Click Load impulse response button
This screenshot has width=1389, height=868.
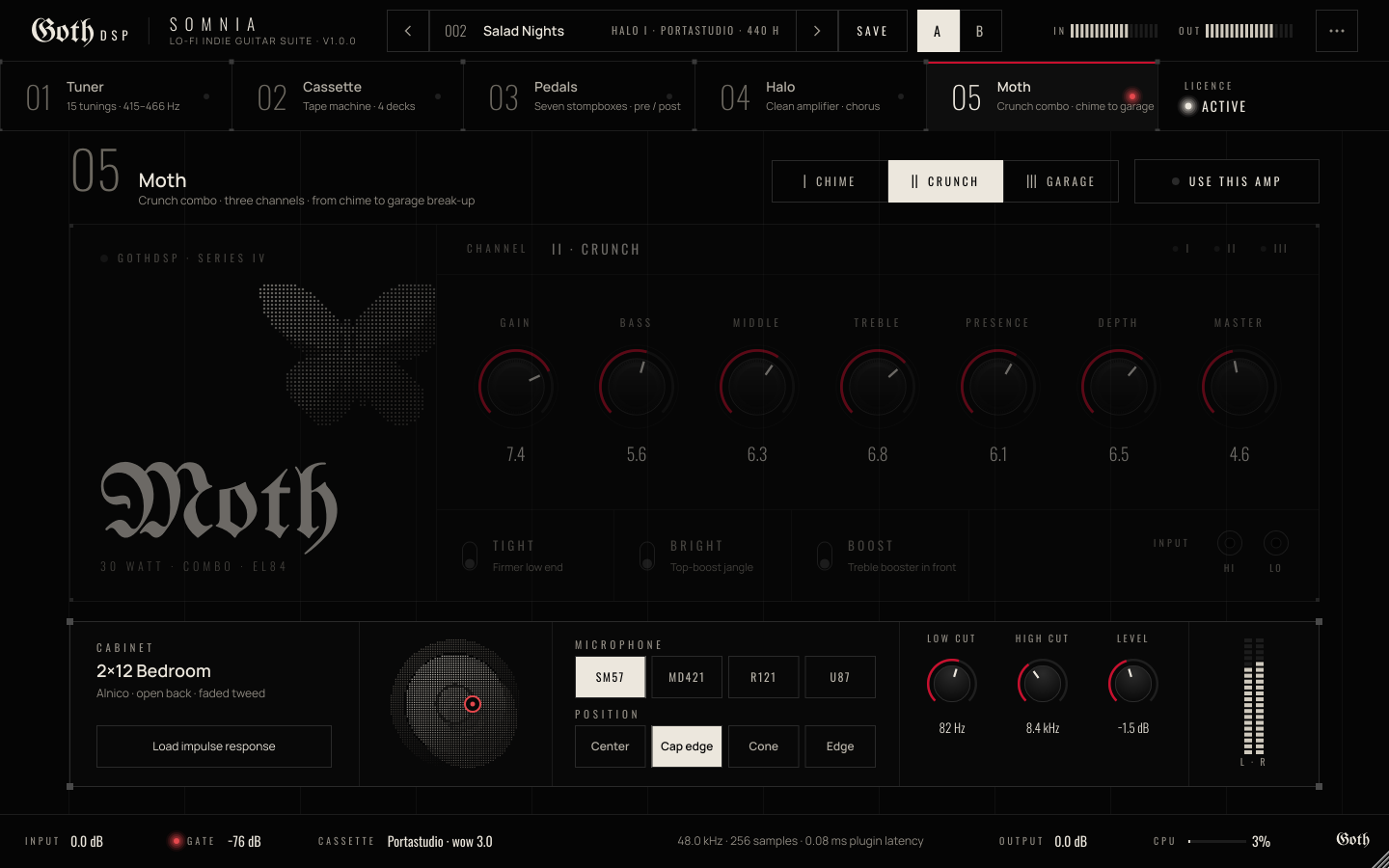[x=214, y=746]
